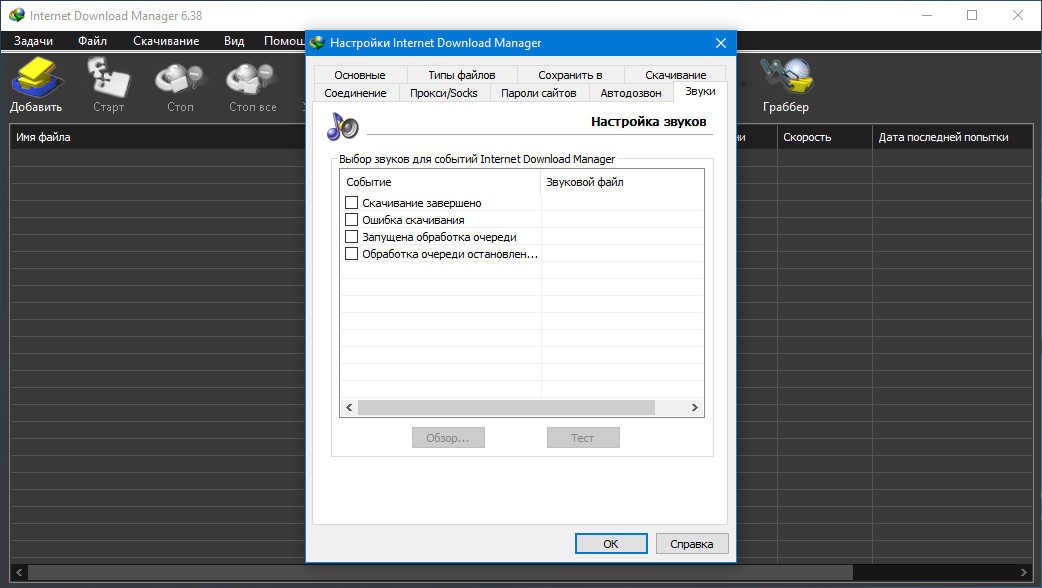This screenshot has width=1042, height=588.
Task: Maximize the Internet Download Manager window
Action: coord(972,15)
